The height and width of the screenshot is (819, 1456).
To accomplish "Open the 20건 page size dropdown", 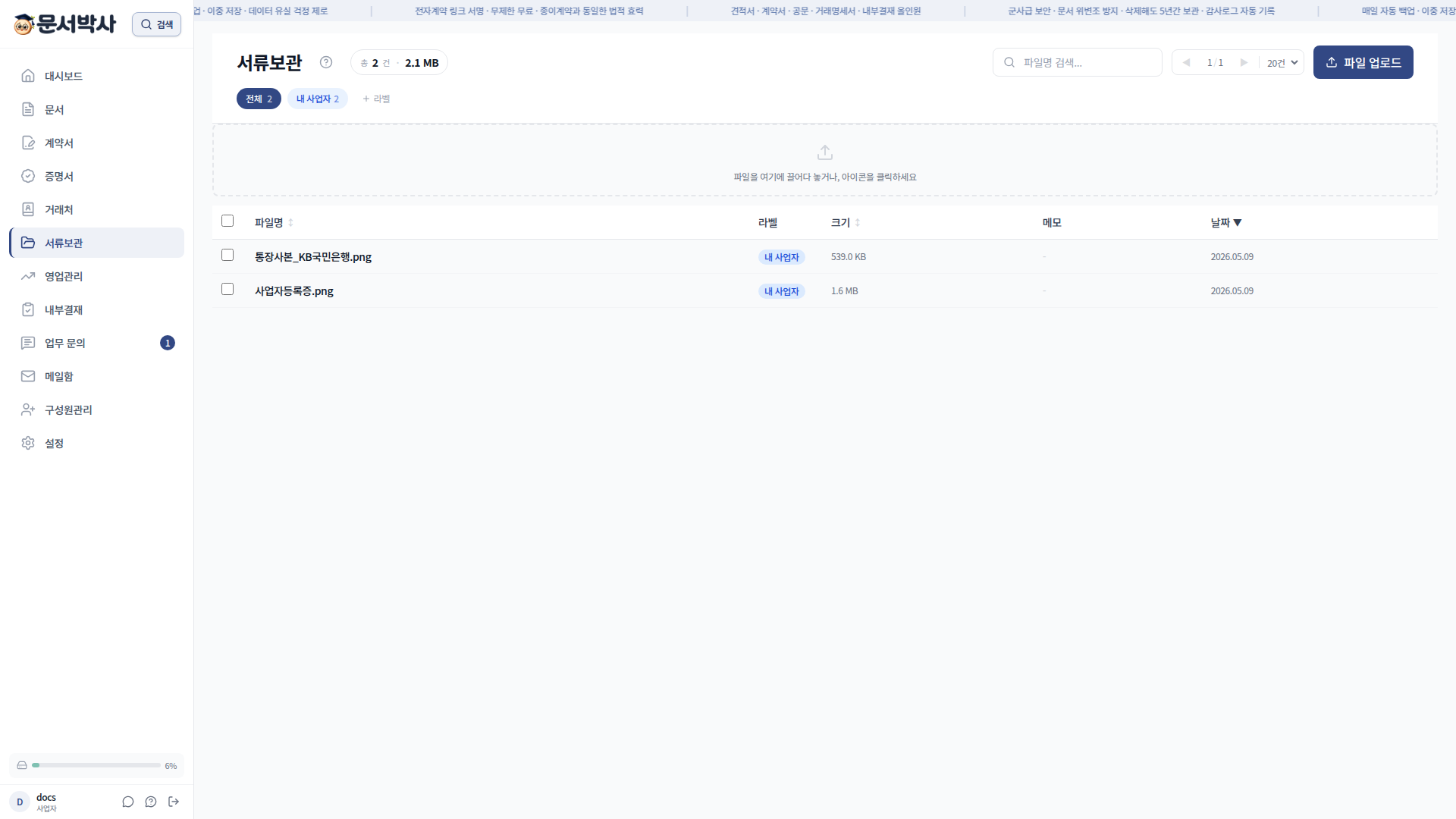I will click(1282, 62).
